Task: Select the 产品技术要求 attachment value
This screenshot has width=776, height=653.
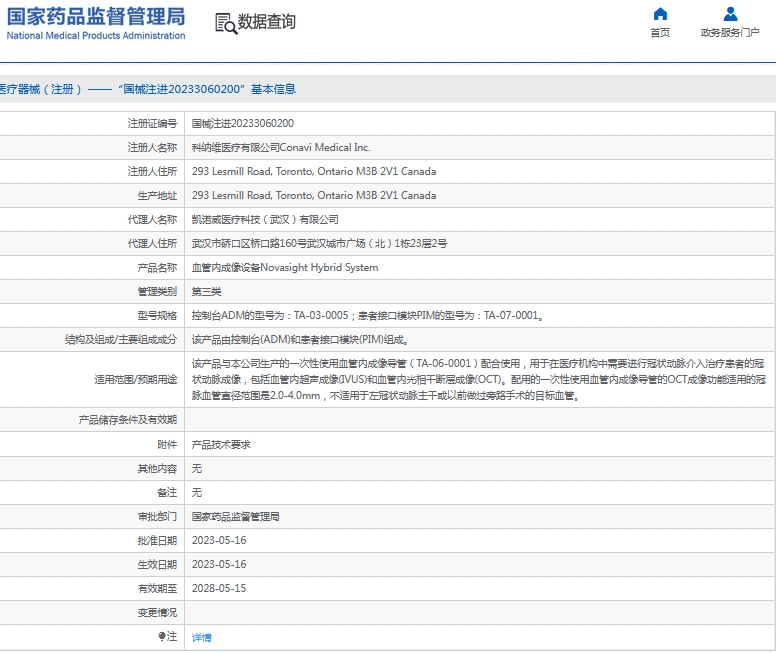Action: [x=221, y=445]
